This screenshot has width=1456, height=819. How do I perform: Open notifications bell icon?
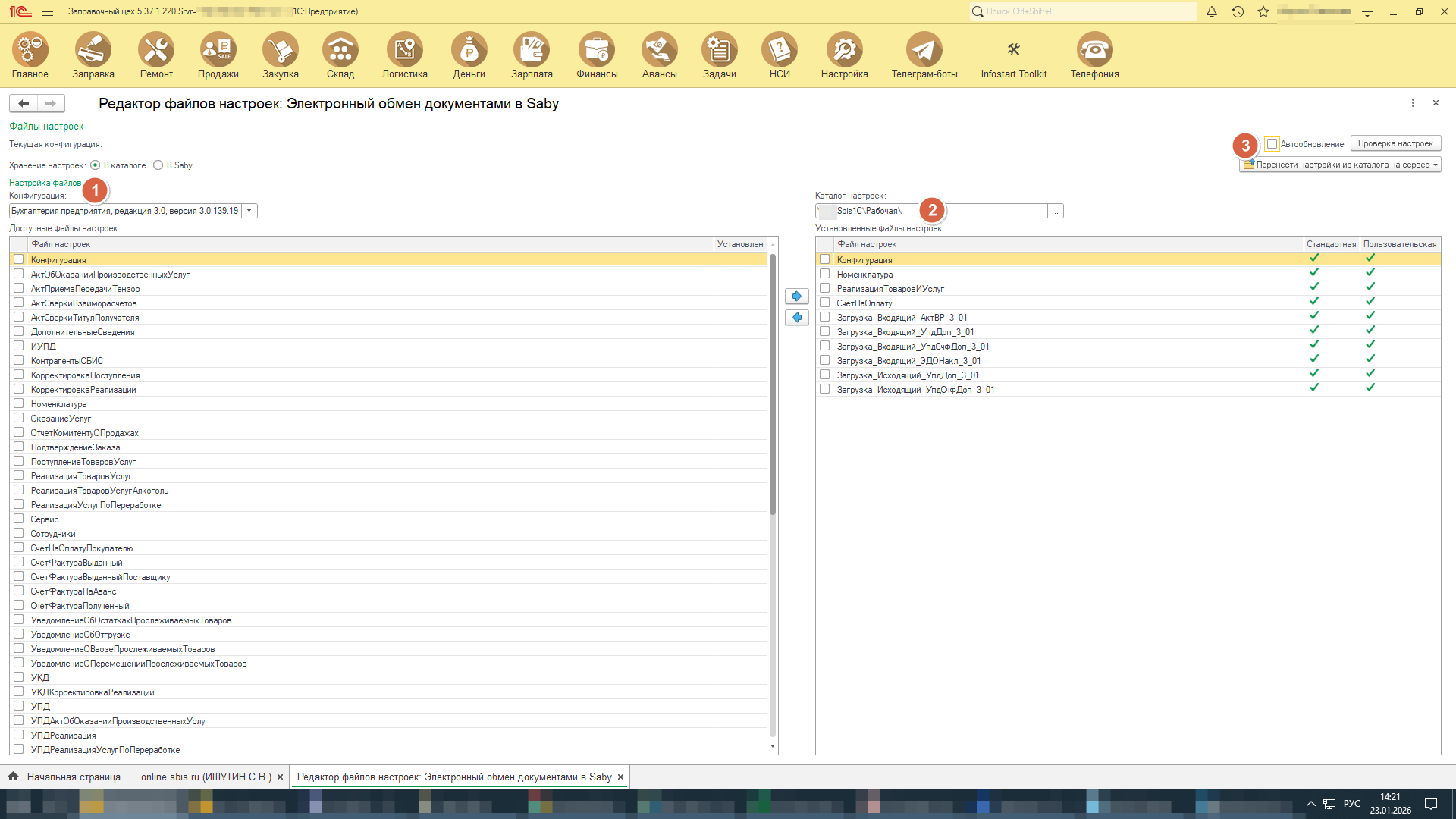click(1212, 11)
